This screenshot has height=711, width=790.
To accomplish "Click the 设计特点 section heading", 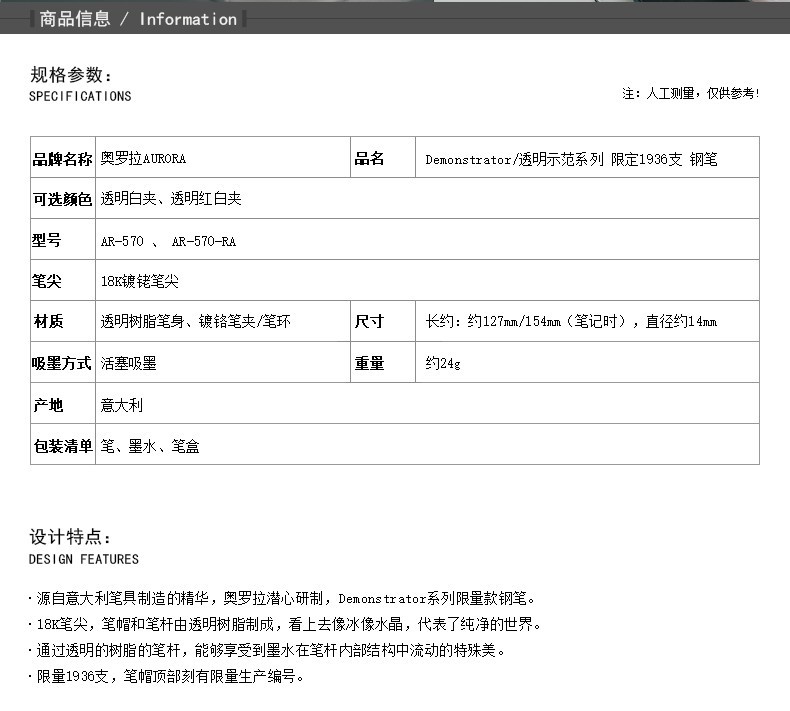I will click(x=70, y=537).
